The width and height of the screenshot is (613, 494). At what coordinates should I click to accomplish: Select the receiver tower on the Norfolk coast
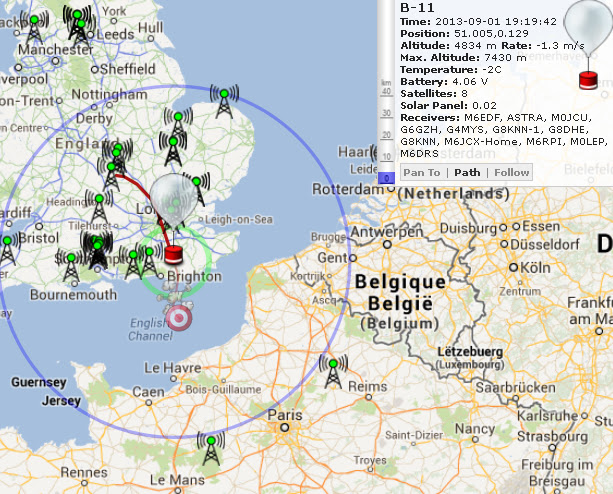(x=224, y=102)
